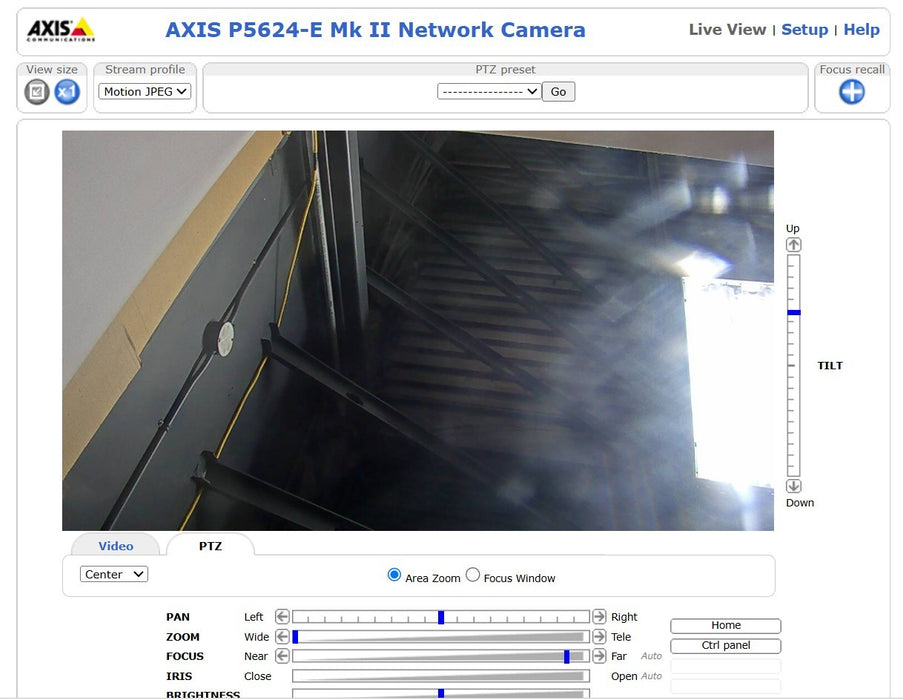Viewport: 903px width, 700px height.
Task: Focus near using the left arrow
Action: [282, 656]
